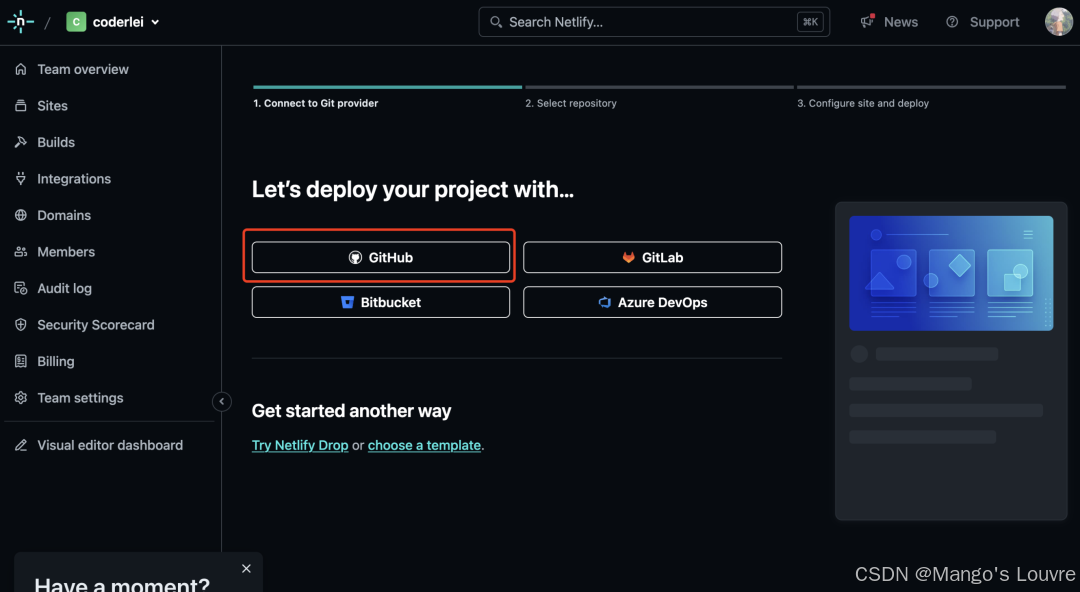View team Members
The height and width of the screenshot is (592, 1080).
[x=66, y=252]
